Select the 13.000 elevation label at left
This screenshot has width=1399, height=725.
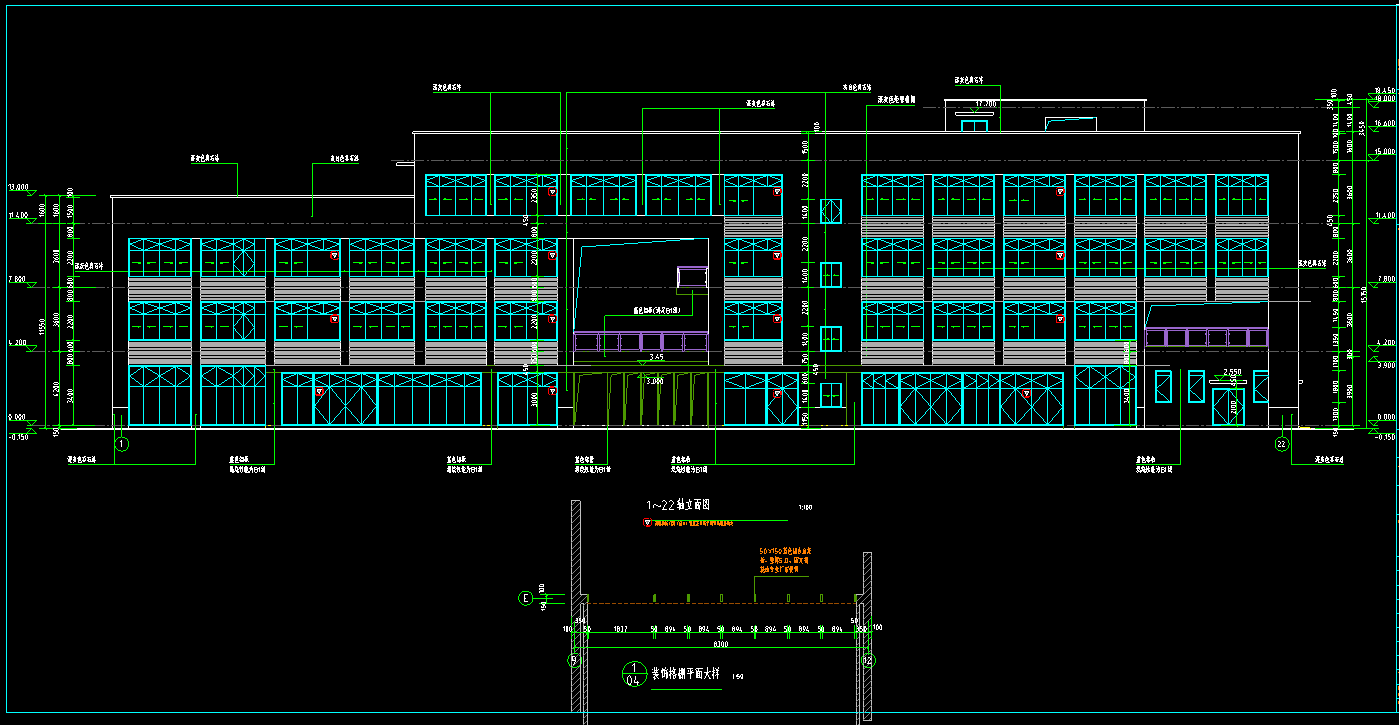click(x=18, y=187)
